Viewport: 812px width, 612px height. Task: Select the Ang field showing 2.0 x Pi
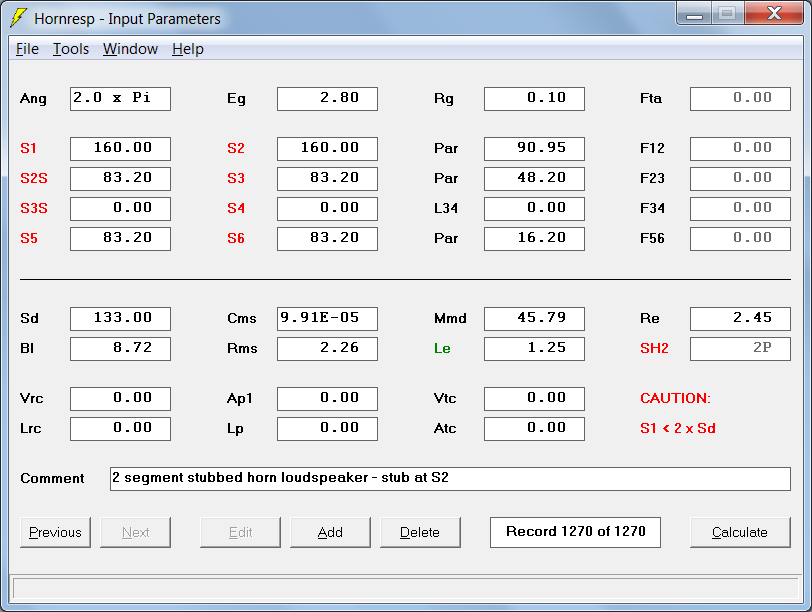pos(120,99)
